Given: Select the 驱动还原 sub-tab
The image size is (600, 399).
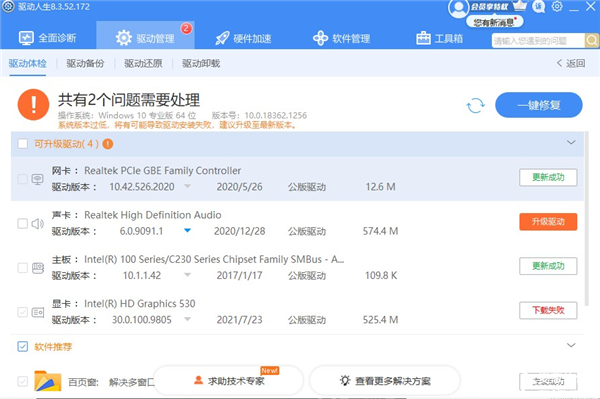Looking at the screenshot, I should click(143, 64).
